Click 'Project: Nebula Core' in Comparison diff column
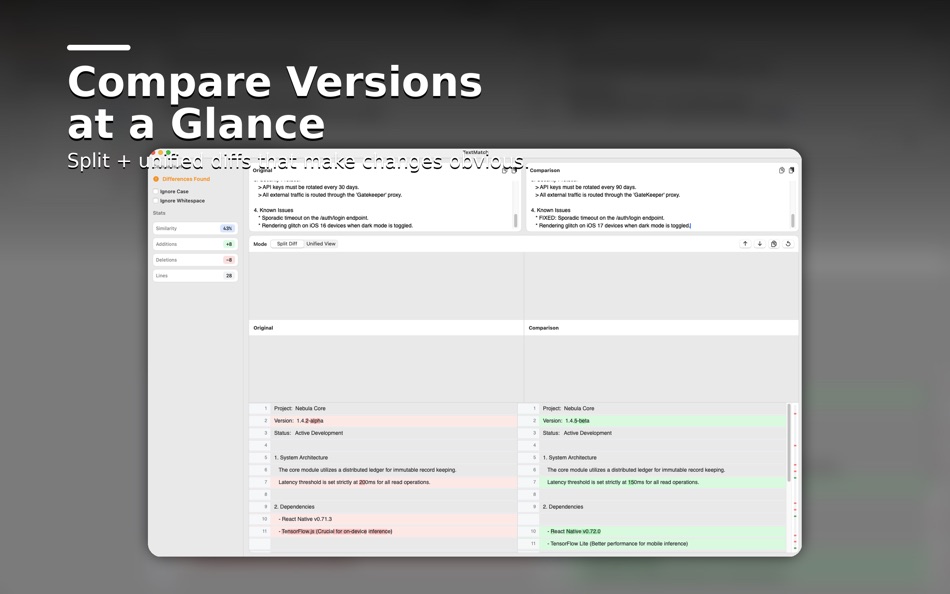 coord(568,409)
